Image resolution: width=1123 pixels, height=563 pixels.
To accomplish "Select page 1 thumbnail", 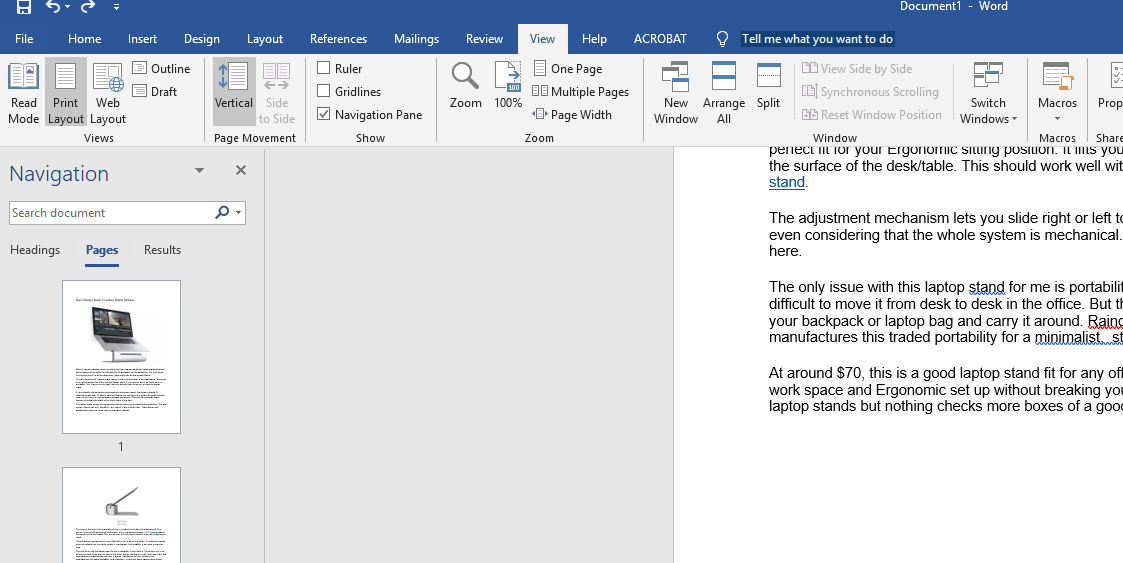I will 121,357.
